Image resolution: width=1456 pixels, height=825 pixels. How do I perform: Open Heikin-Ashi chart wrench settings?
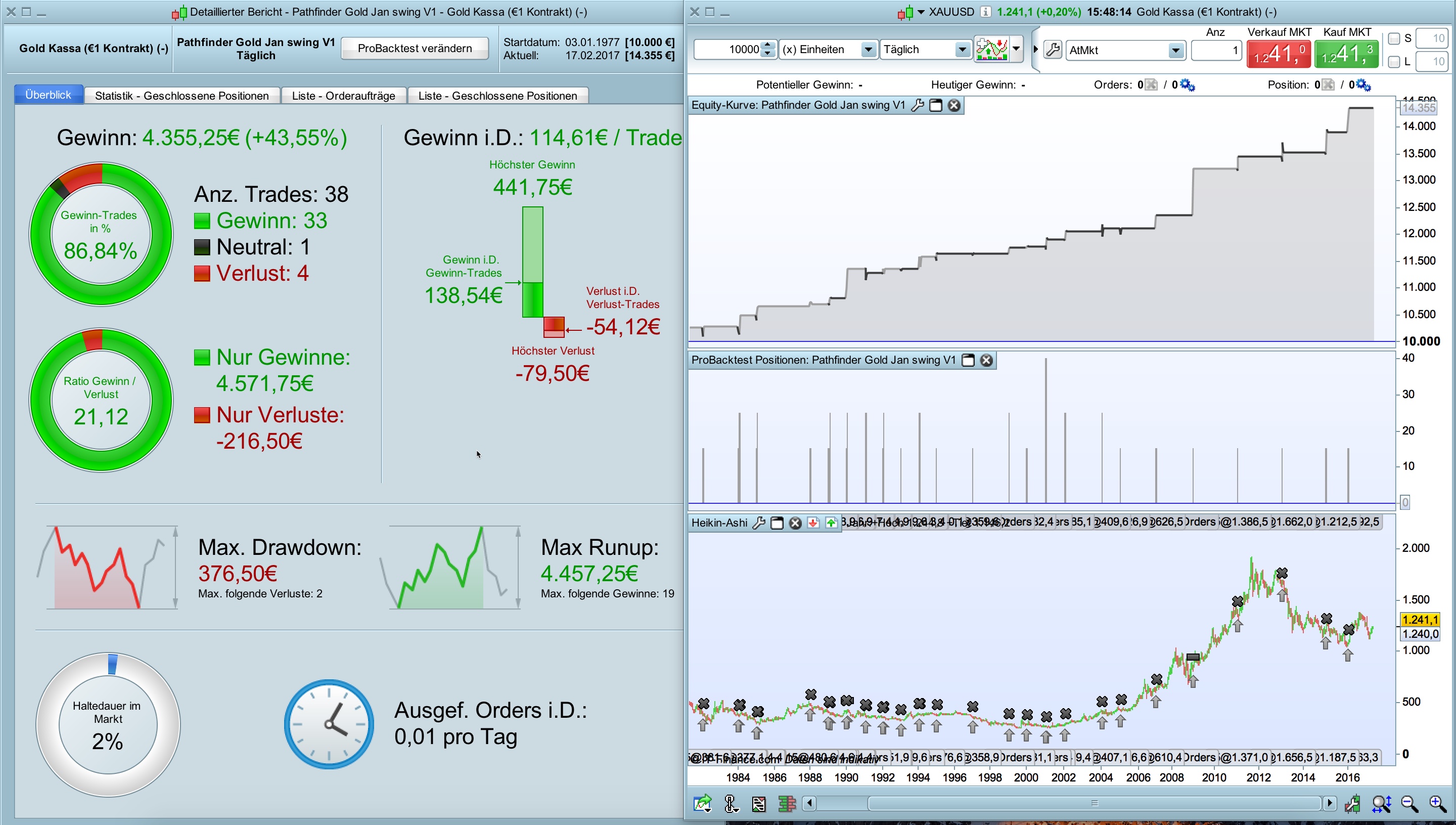759,523
